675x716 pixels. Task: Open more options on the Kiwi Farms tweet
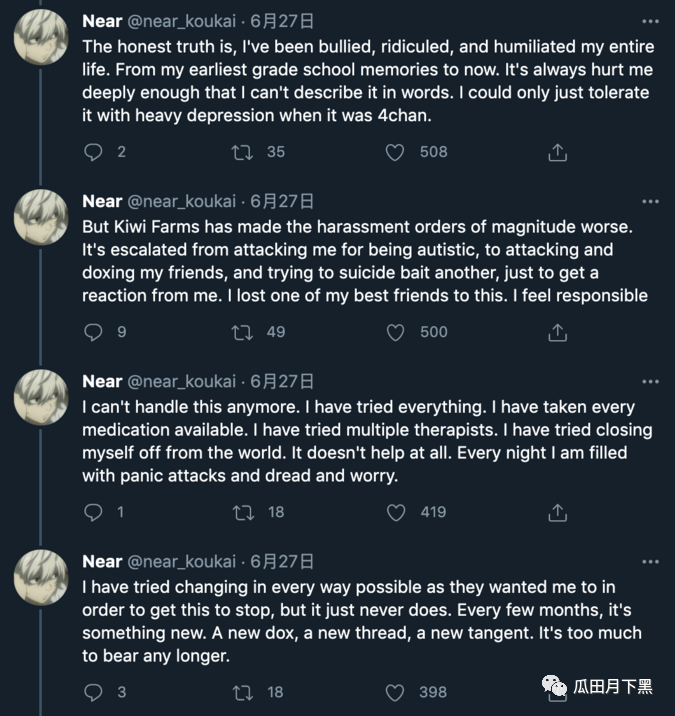click(x=650, y=202)
